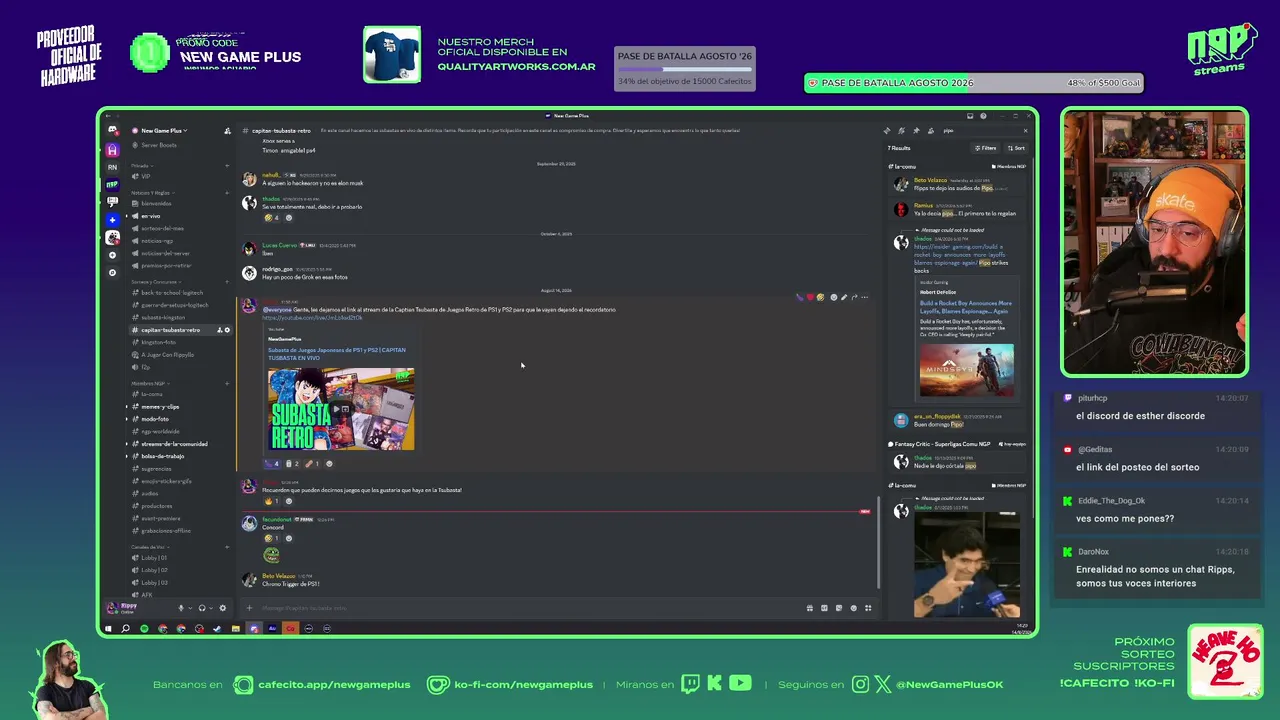Join the Lobby | 03 voice channel
1280x720 pixels.
point(154,582)
